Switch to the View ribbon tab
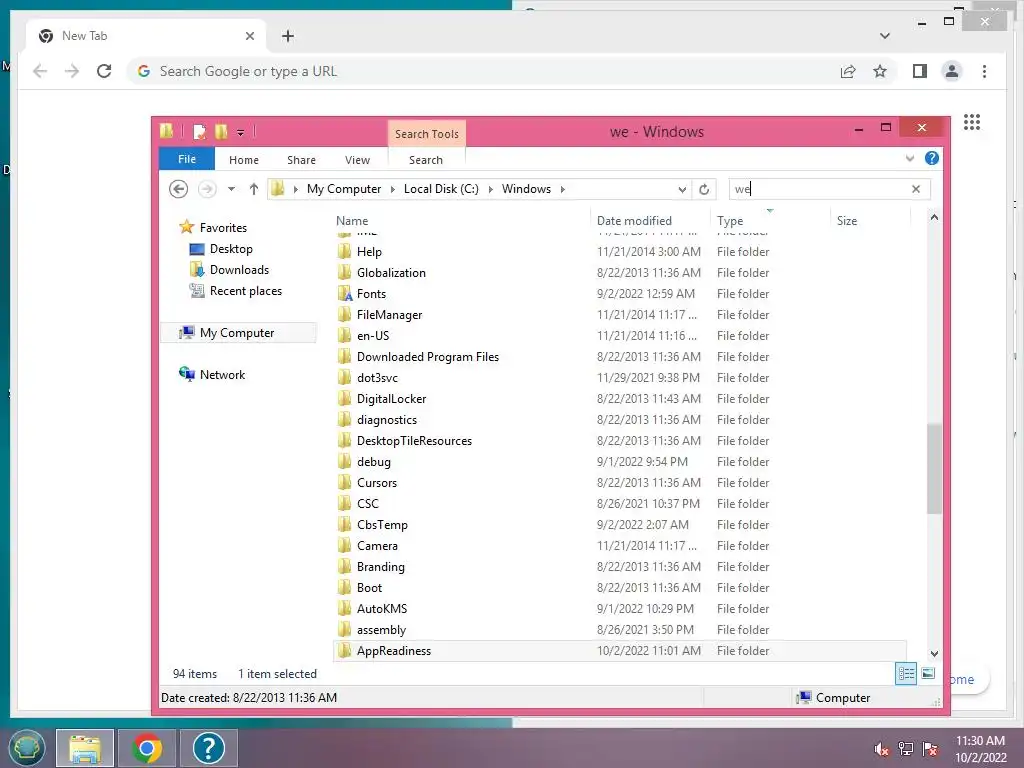This screenshot has width=1024, height=768. click(x=357, y=160)
